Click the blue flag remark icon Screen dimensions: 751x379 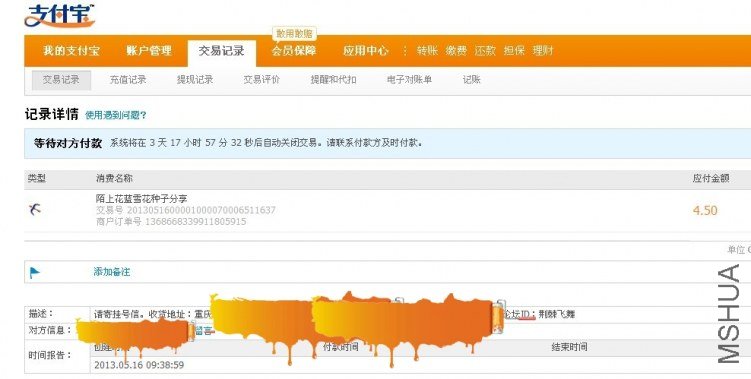(x=34, y=273)
